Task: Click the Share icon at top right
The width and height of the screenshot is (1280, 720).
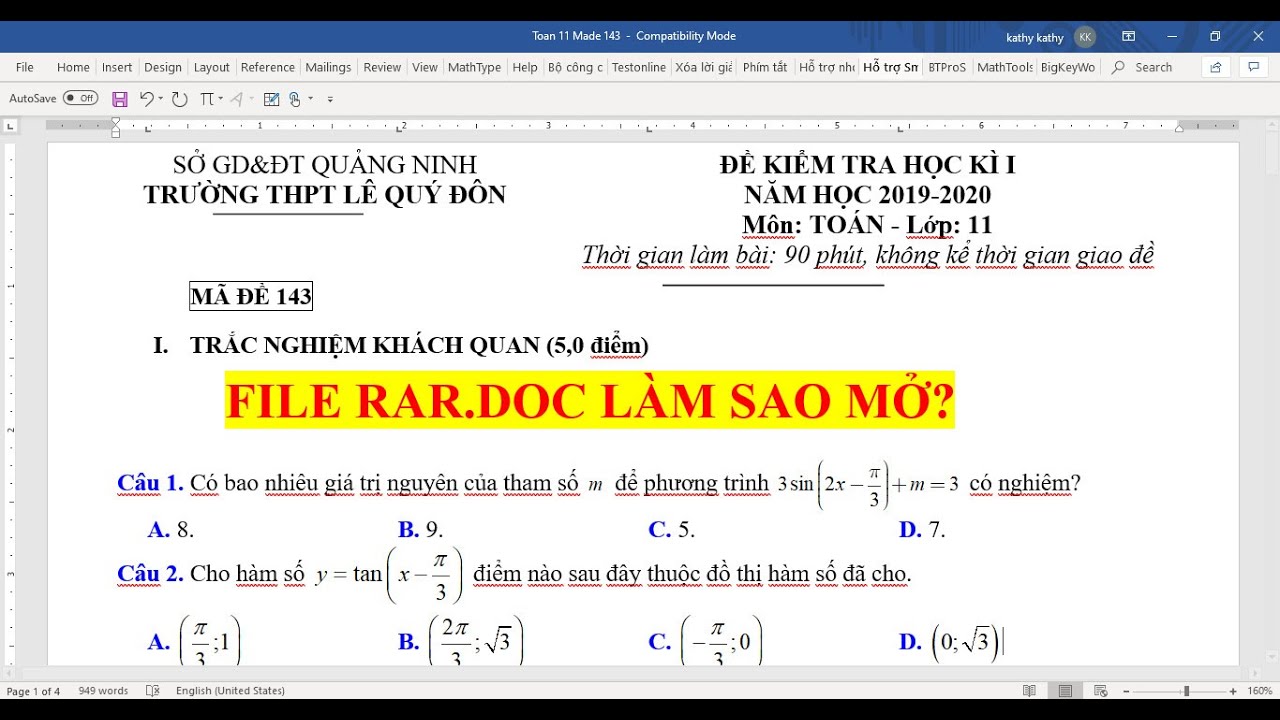Action: pyautogui.click(x=1216, y=67)
